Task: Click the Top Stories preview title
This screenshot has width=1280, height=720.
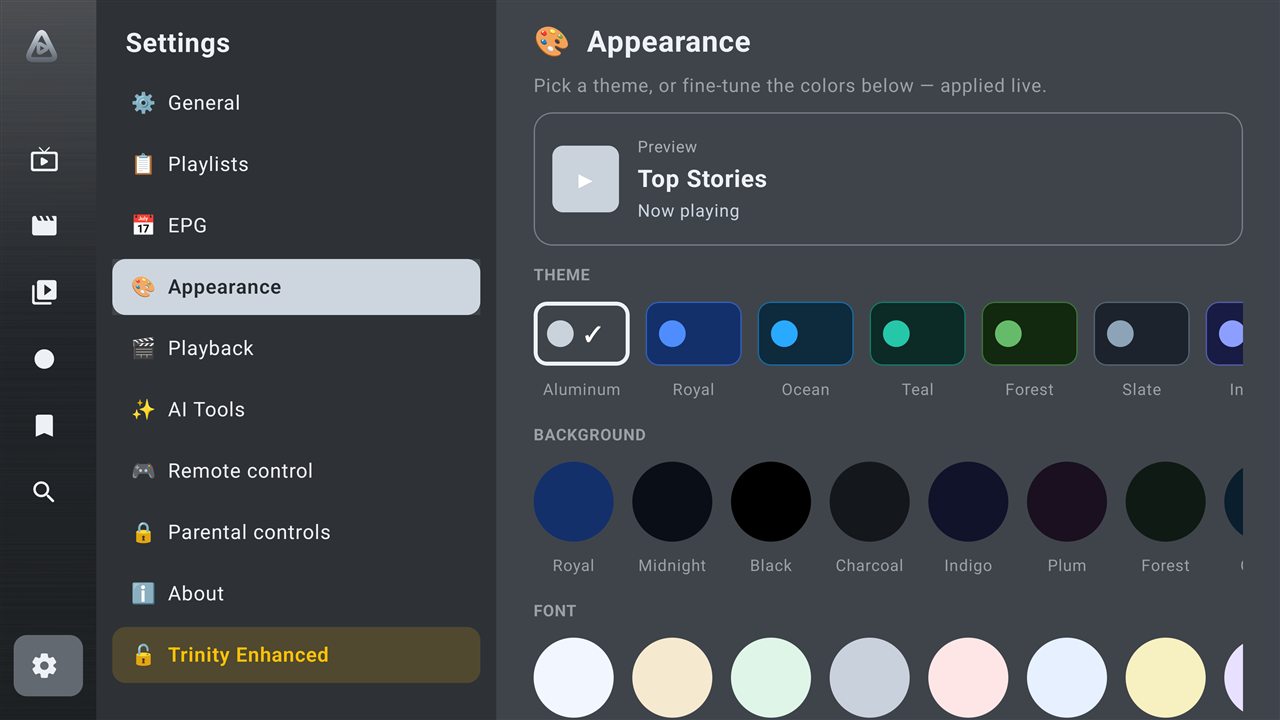Action: (x=702, y=179)
